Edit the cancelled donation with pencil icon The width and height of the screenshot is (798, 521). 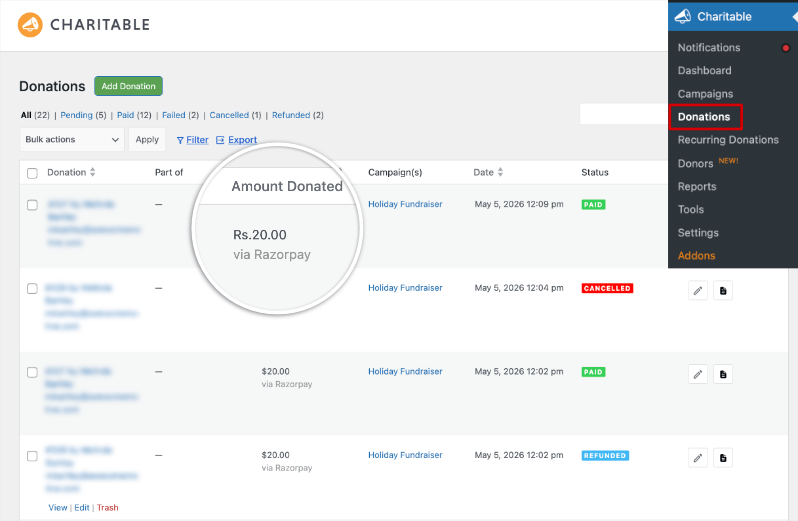point(698,291)
